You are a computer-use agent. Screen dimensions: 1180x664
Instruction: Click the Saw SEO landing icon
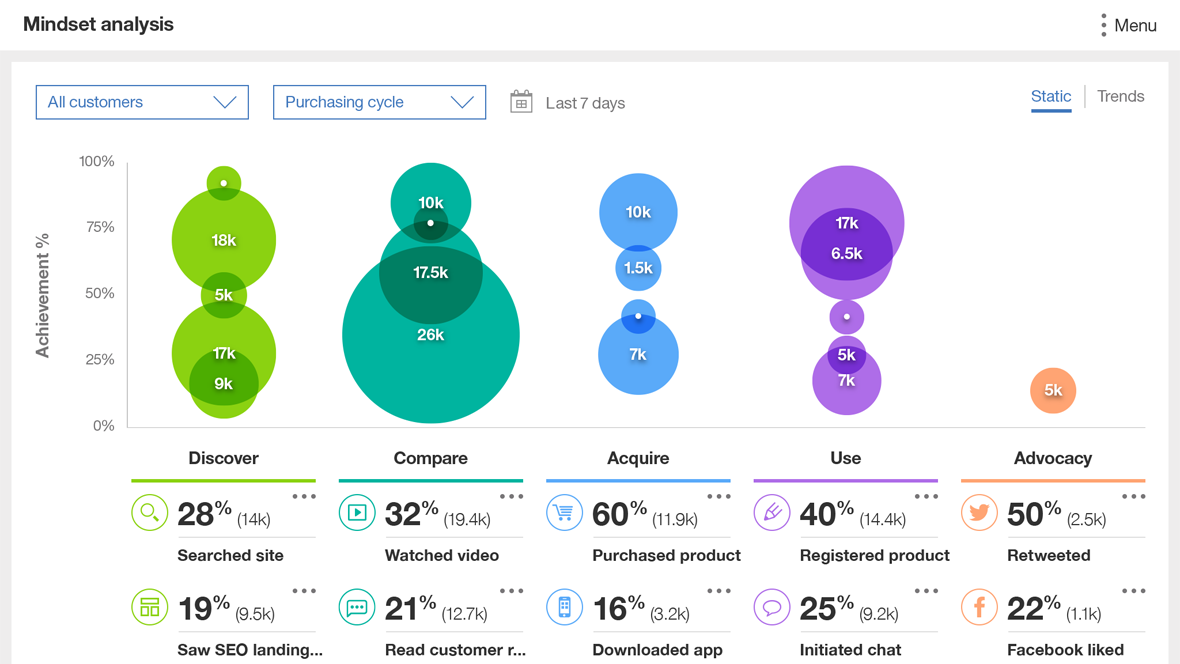(149, 607)
